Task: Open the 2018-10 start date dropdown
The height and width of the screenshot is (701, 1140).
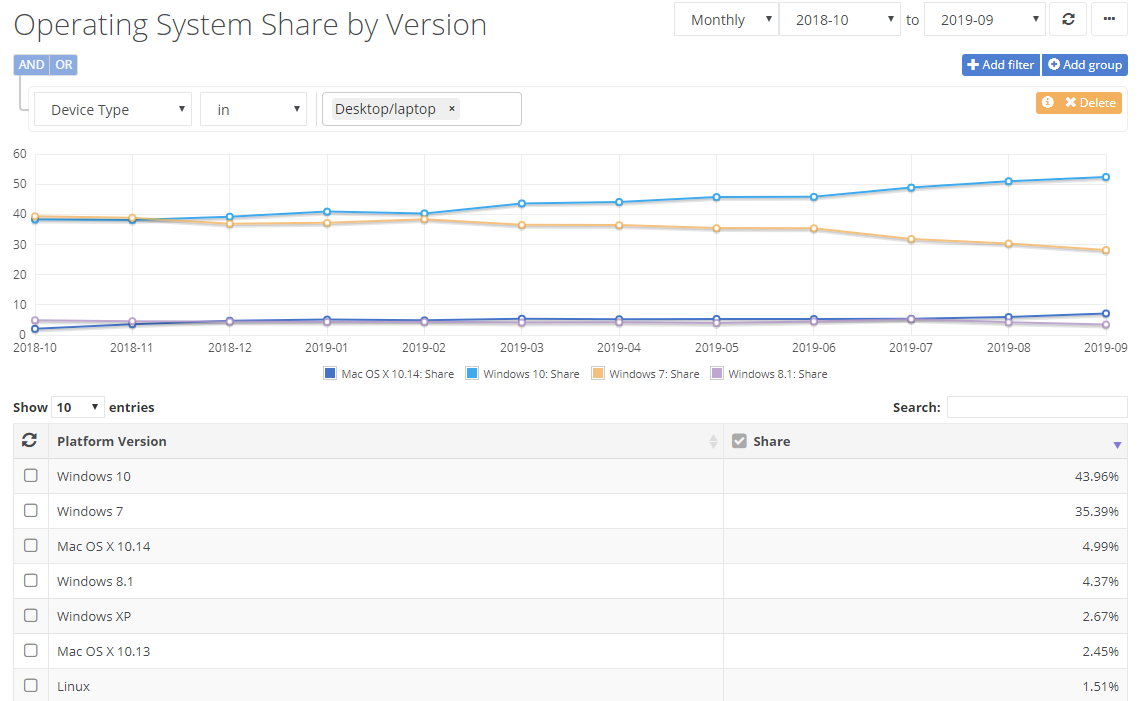Action: tap(840, 20)
